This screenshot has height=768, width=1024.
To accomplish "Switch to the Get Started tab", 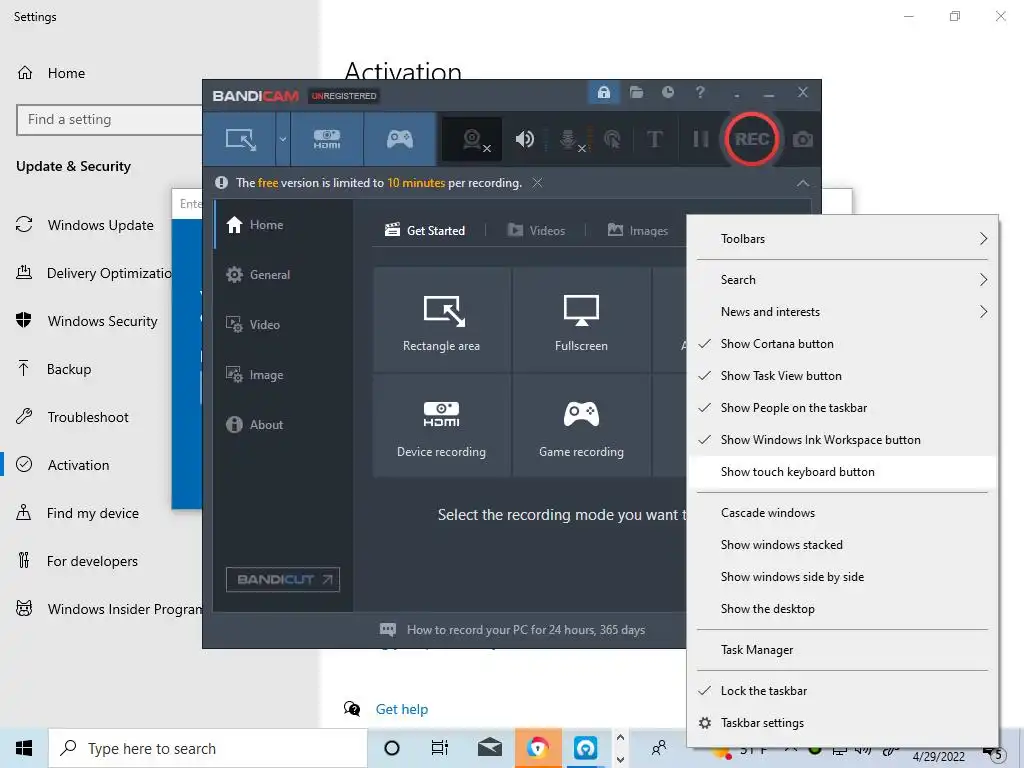I will [425, 231].
